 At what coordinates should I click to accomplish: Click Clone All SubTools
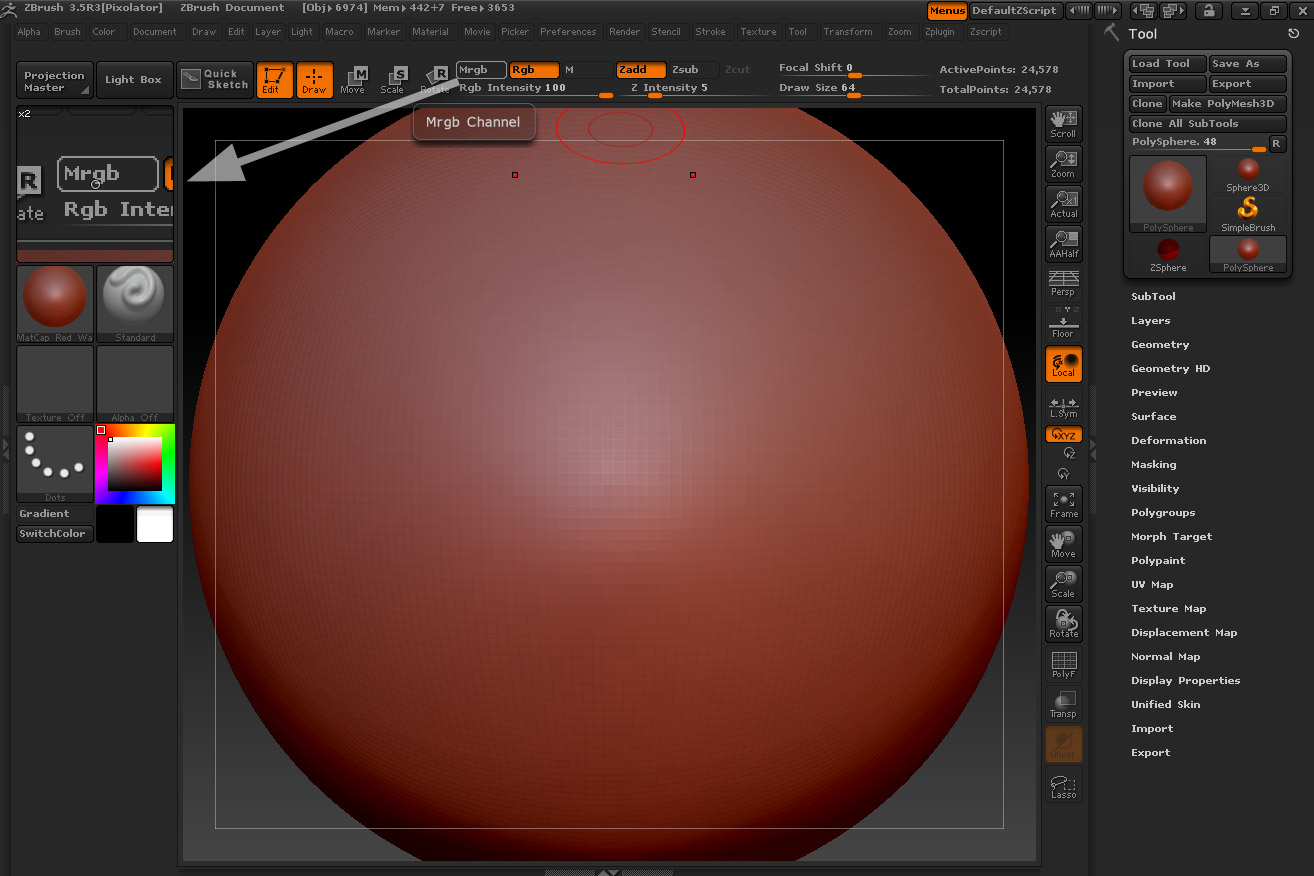(x=1208, y=124)
